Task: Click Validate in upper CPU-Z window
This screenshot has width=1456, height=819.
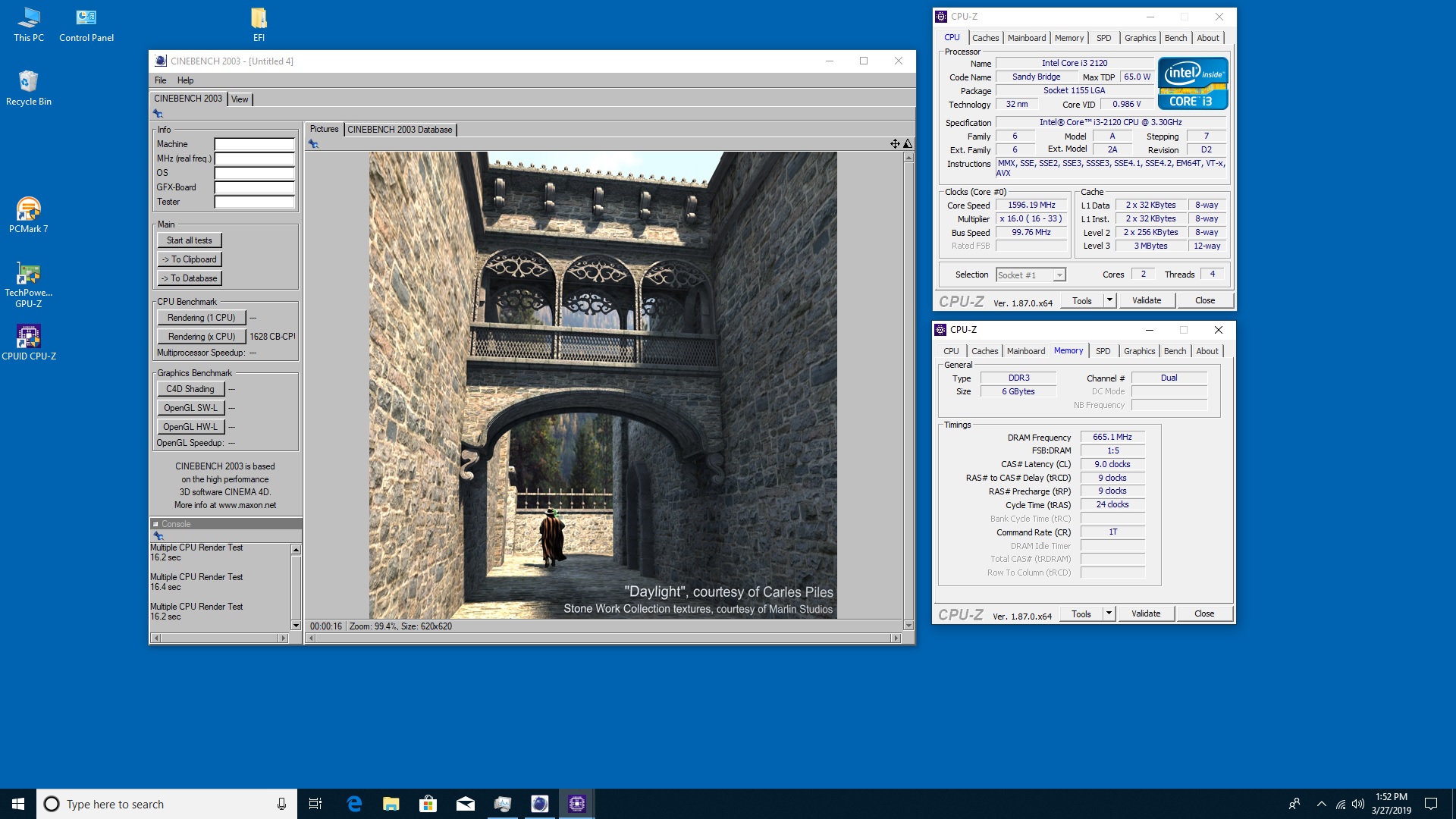Action: point(1147,300)
